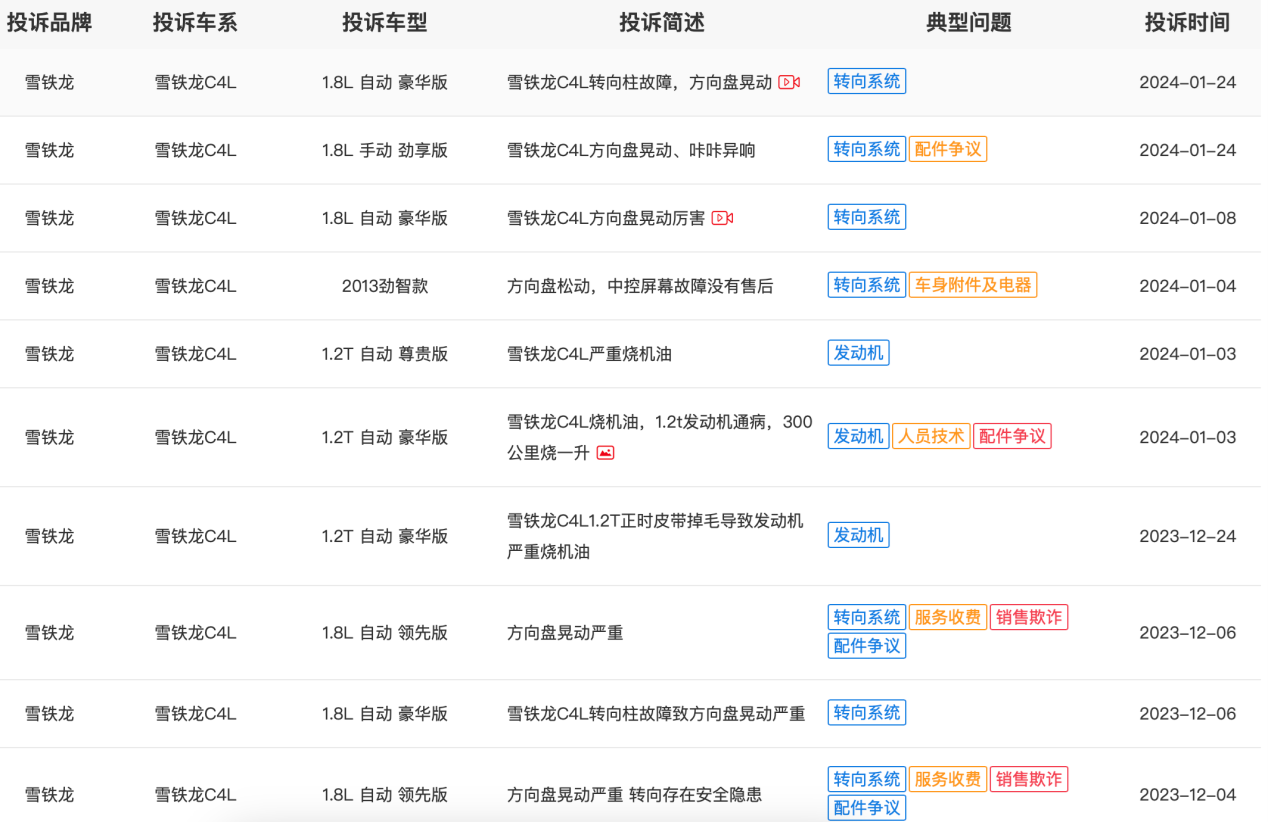Click date 2023-12-24
The height and width of the screenshot is (822, 1268).
pos(1188,536)
